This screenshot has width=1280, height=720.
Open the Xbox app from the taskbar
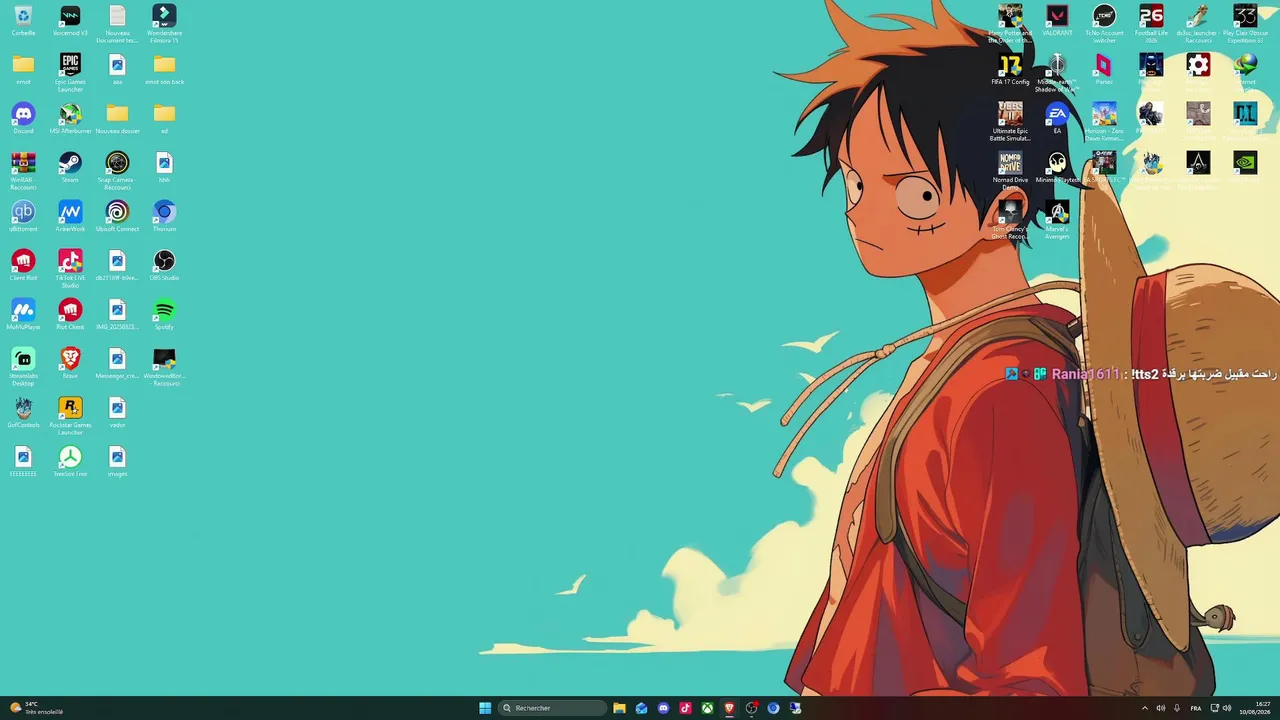pos(707,708)
